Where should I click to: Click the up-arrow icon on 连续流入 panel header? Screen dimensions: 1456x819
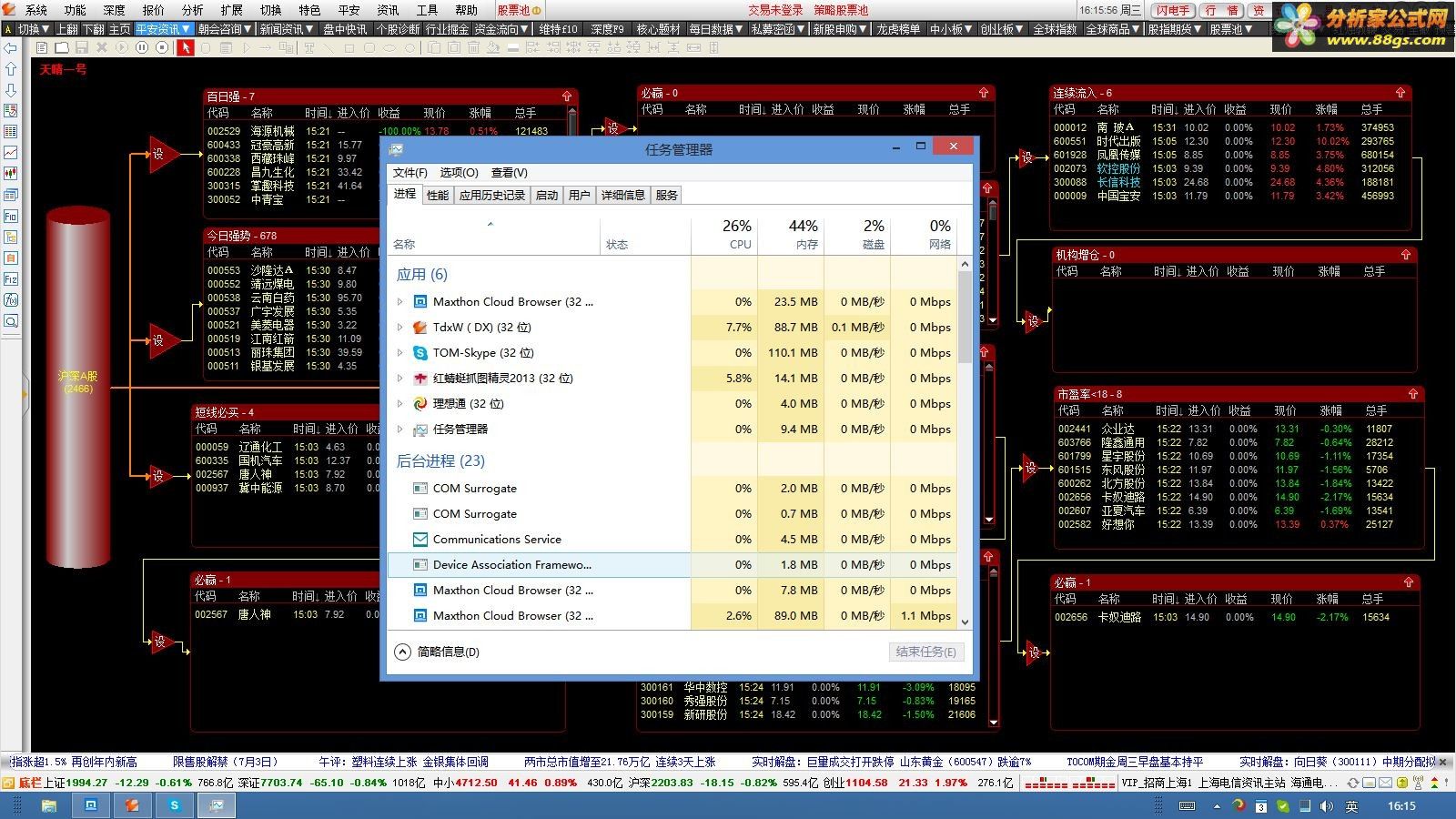pyautogui.click(x=1400, y=93)
